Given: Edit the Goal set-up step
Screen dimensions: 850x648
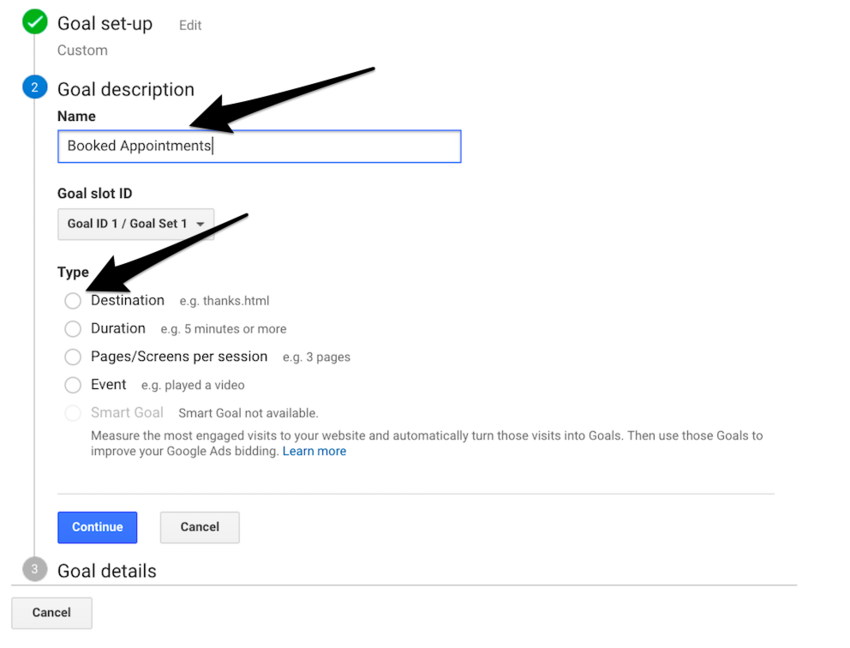Looking at the screenshot, I should point(190,25).
